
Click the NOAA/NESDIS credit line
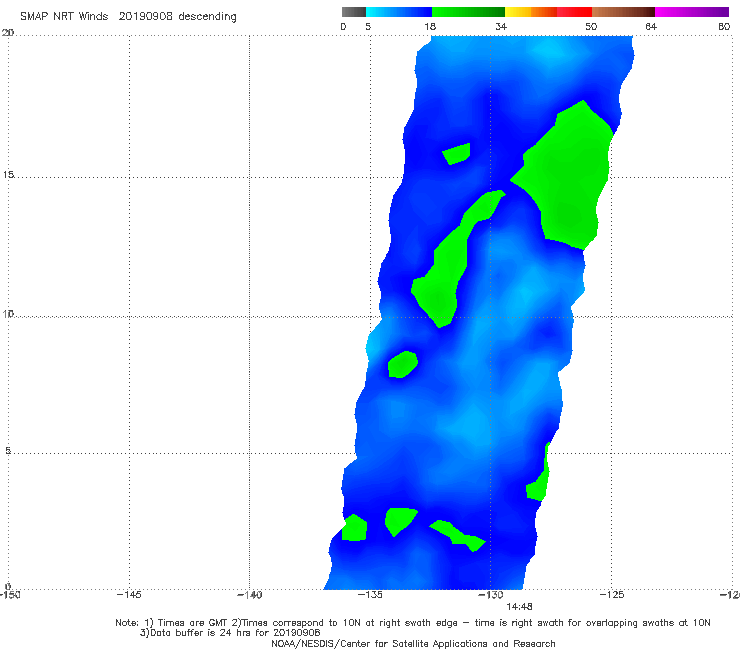(x=413, y=644)
